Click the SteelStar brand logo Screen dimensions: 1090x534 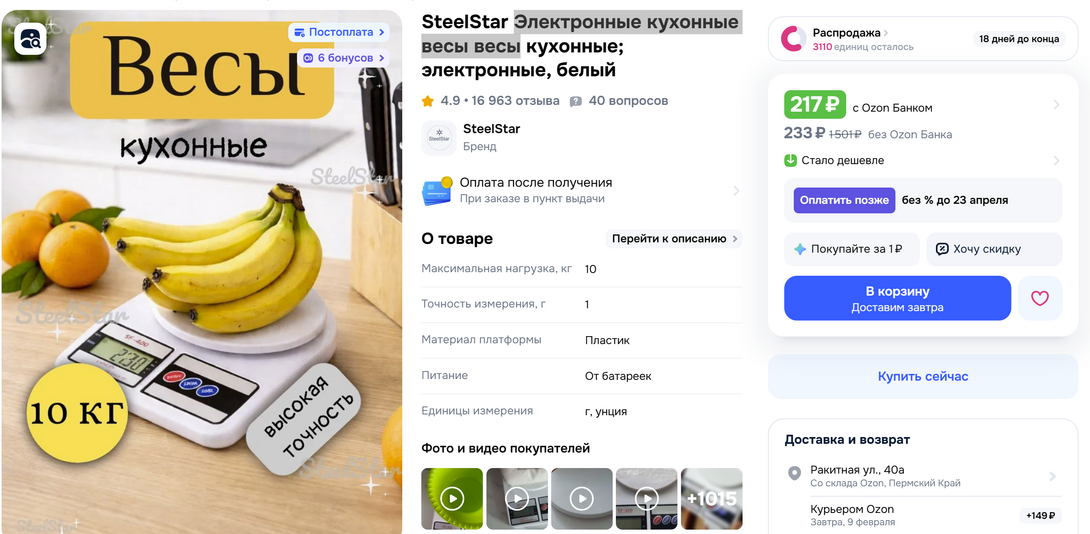pyautogui.click(x=439, y=137)
